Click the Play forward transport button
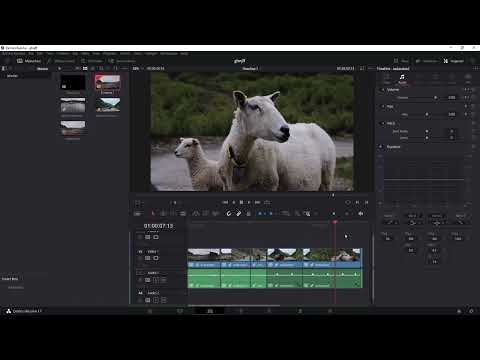The width and height of the screenshot is (480, 360). pyautogui.click(x=249, y=202)
